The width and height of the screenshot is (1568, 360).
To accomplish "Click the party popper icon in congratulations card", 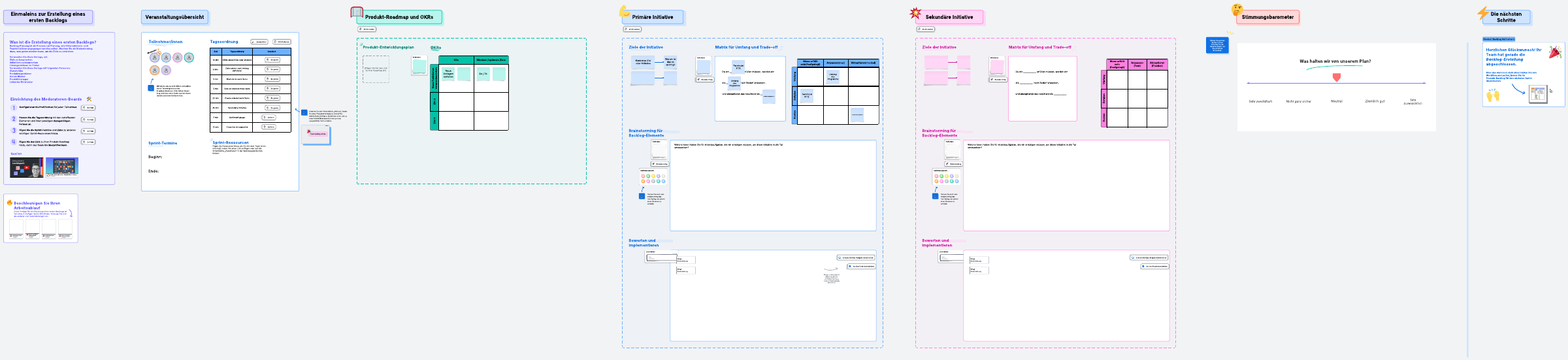I will point(1555,52).
